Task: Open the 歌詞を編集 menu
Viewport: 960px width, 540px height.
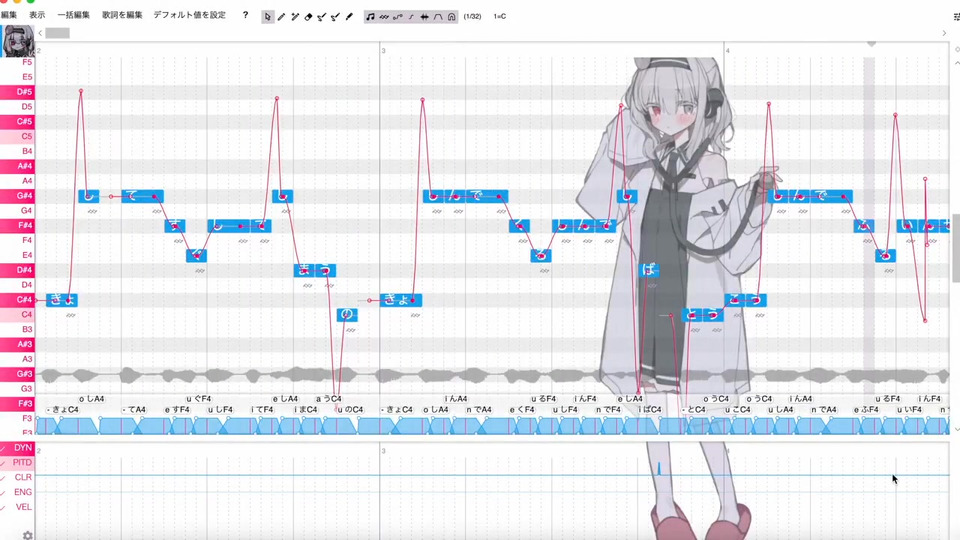Action: tap(122, 15)
